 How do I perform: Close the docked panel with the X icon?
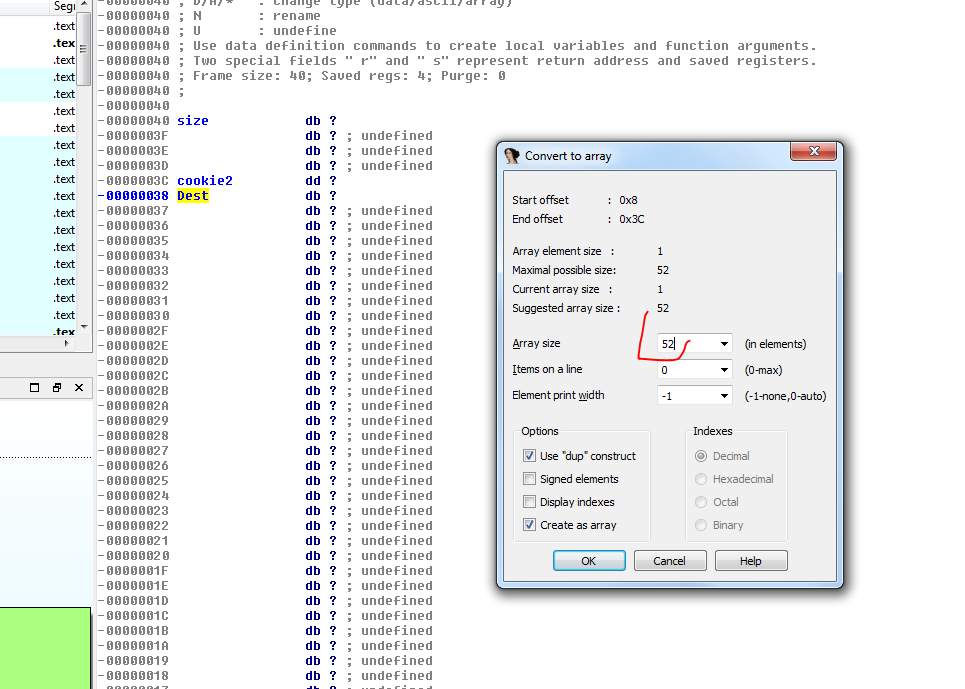click(x=79, y=387)
